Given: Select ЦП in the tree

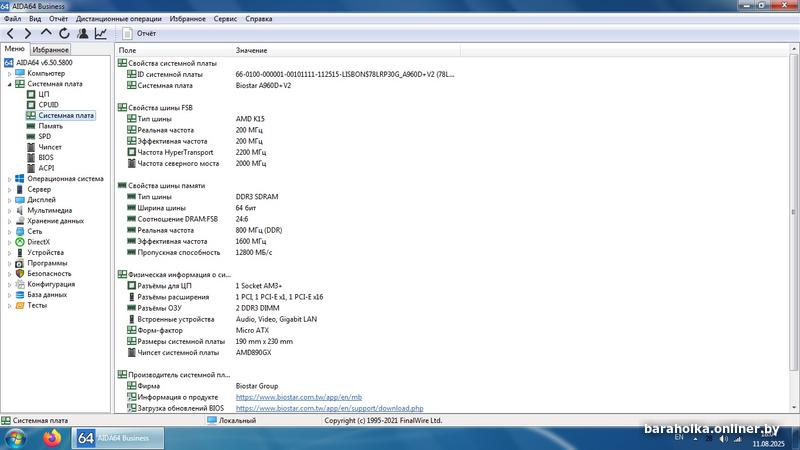Looking at the screenshot, I should pyautogui.click(x=44, y=94).
